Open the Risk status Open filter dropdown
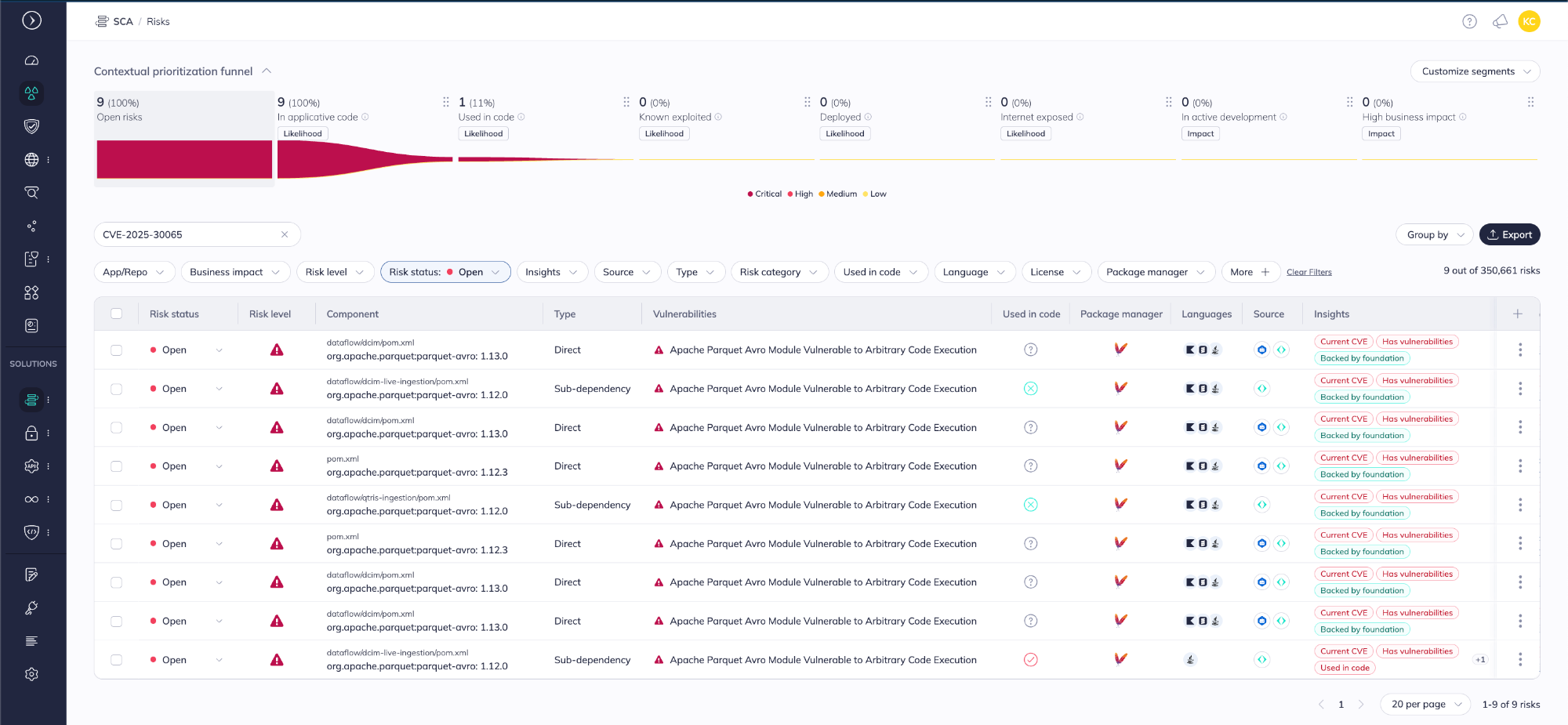 (445, 272)
